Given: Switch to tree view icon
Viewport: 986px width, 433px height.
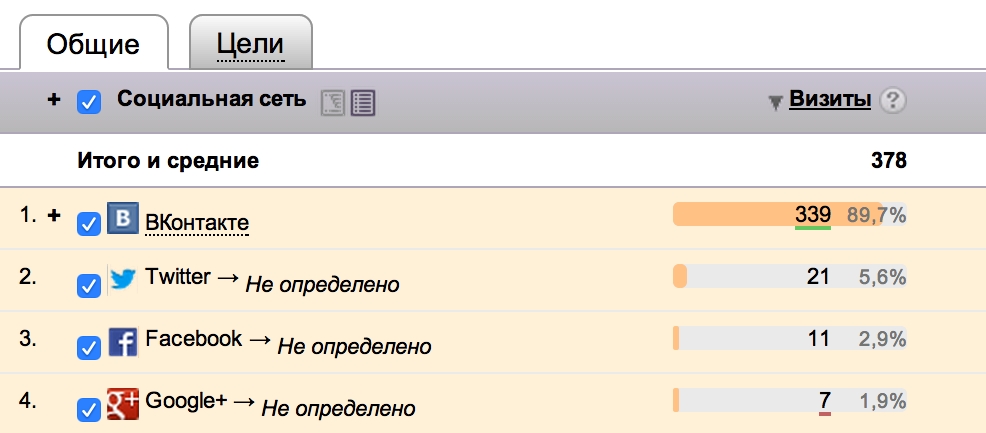Looking at the screenshot, I should coord(332,102).
